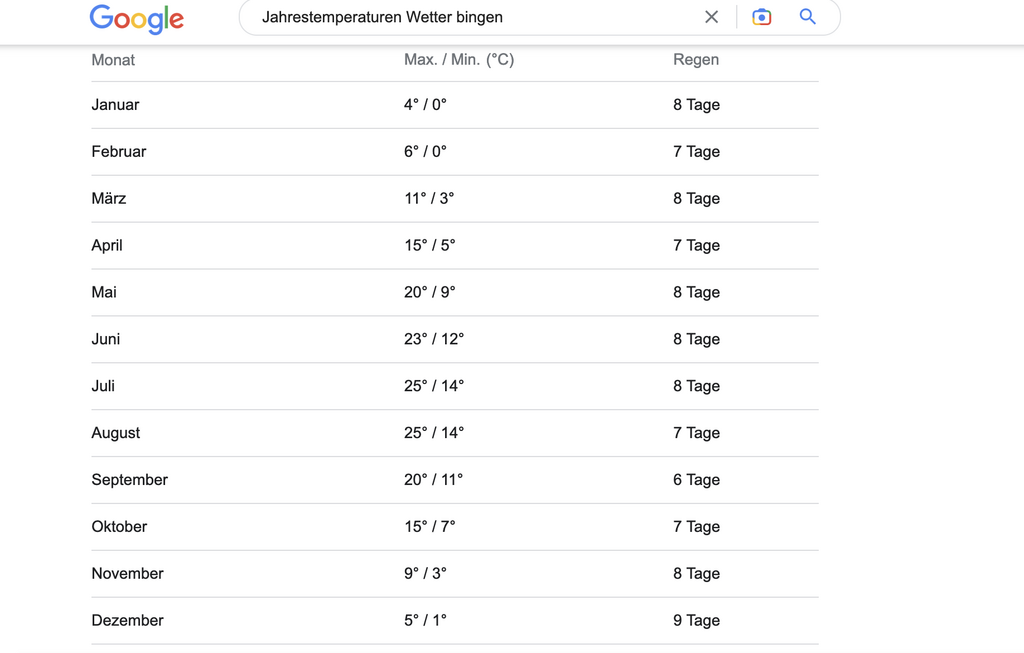Select the Juli row label

pos(103,387)
